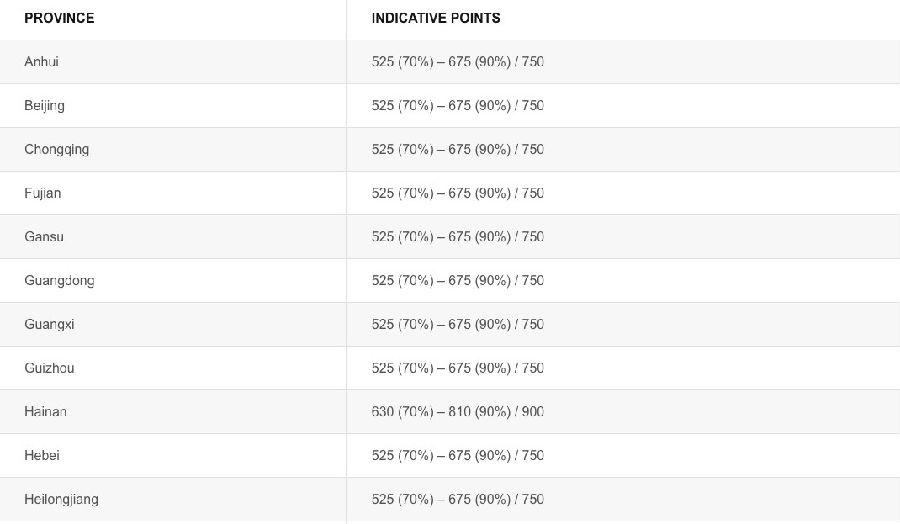Screen dimensions: 900x524
Task: Click the points value in the Guangdong row
Action: pos(457,281)
